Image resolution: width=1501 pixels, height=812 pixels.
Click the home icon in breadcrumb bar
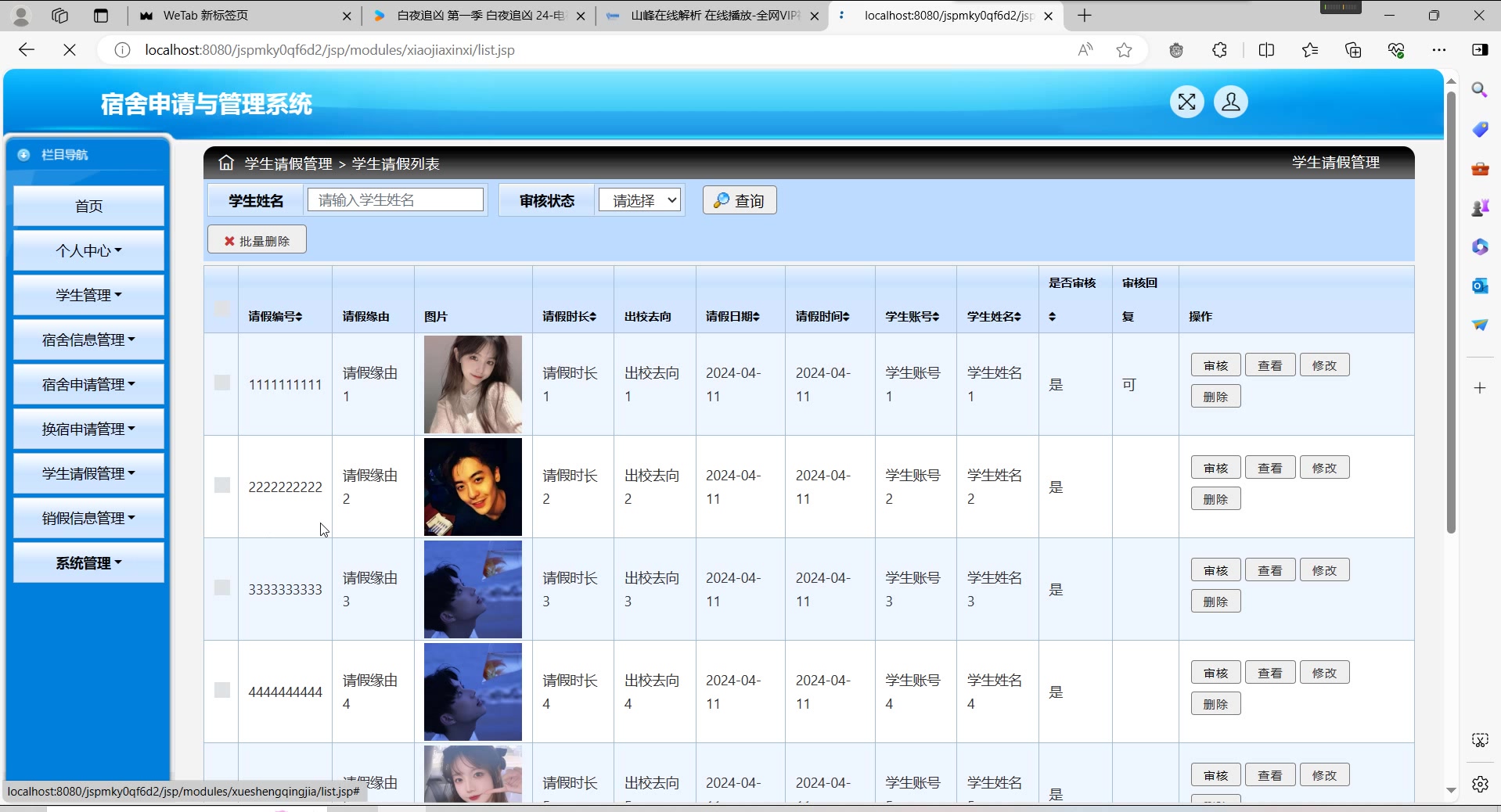click(x=226, y=163)
